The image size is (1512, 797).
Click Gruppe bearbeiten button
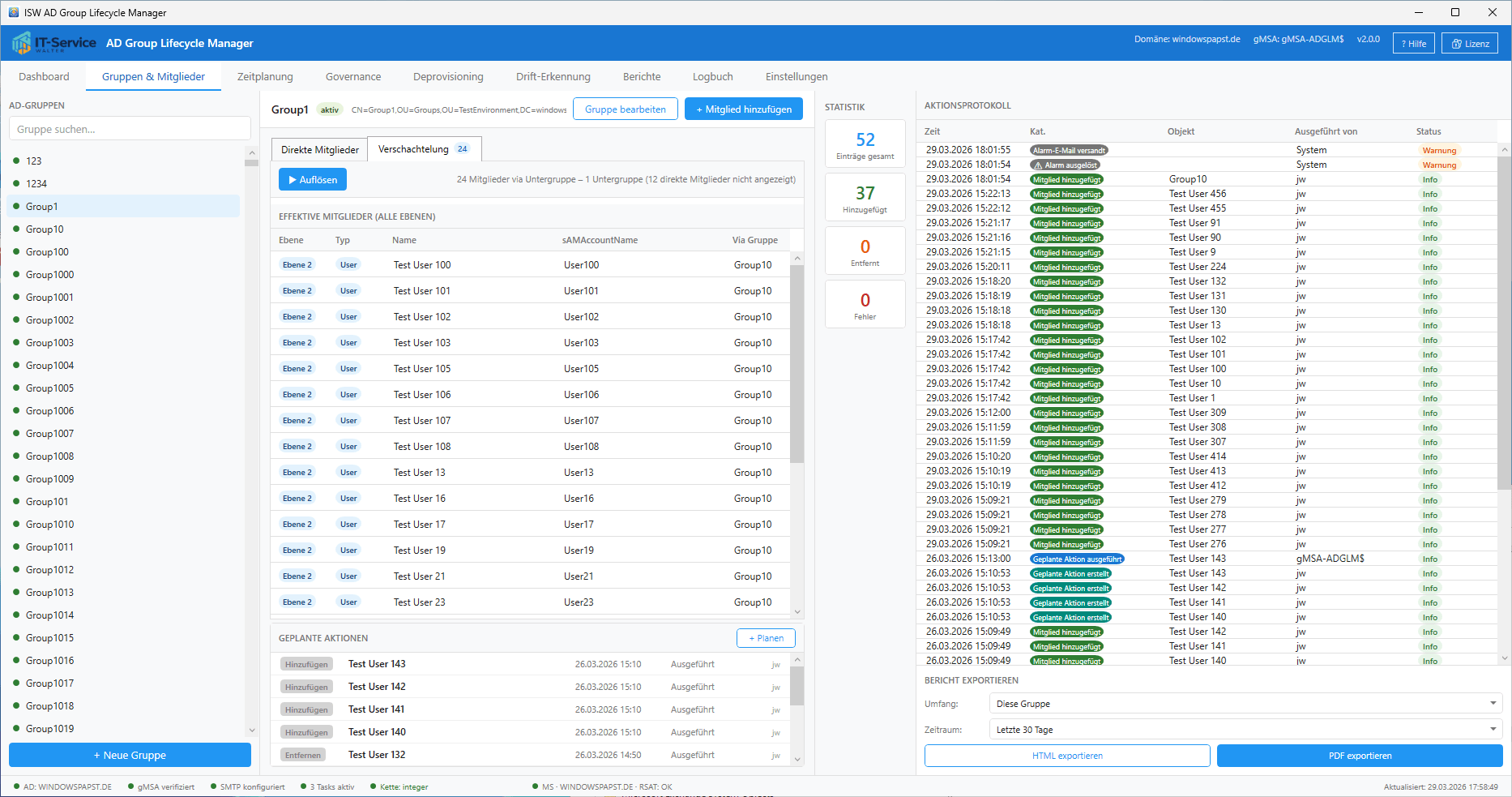(x=625, y=109)
